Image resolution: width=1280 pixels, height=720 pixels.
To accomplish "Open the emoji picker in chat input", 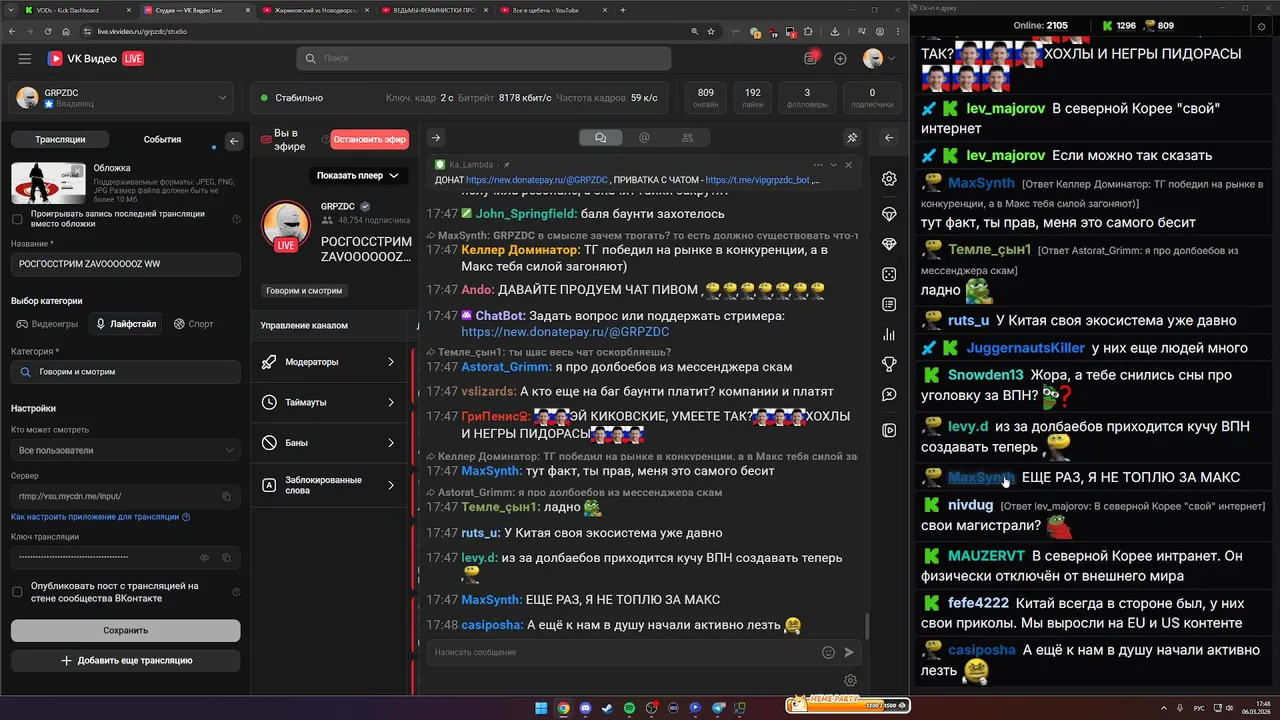I will pyautogui.click(x=828, y=652).
